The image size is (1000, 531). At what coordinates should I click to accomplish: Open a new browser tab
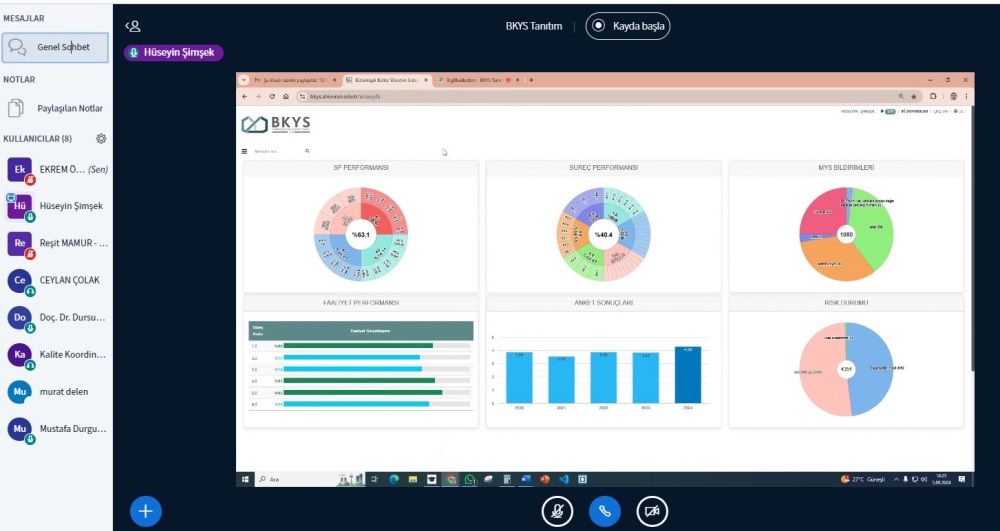point(531,80)
